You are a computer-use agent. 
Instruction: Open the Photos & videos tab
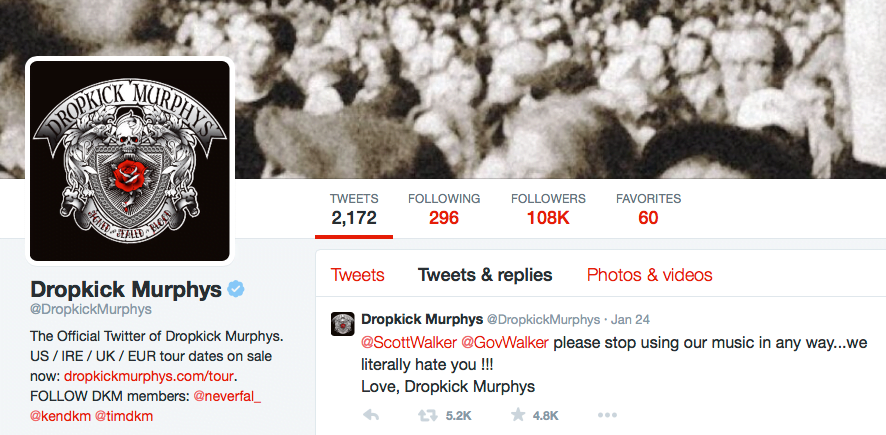(650, 275)
